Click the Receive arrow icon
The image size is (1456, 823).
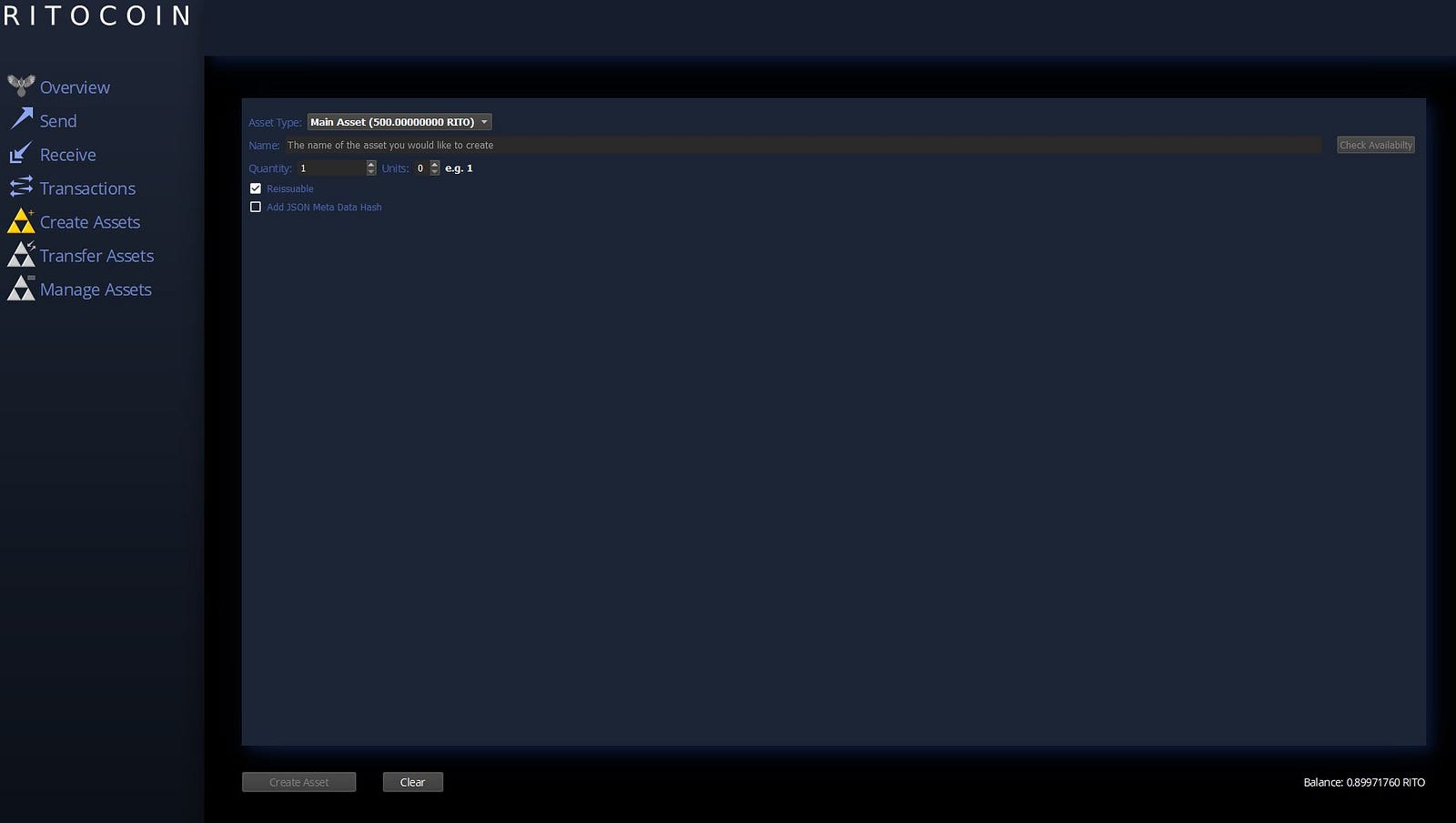(x=21, y=153)
